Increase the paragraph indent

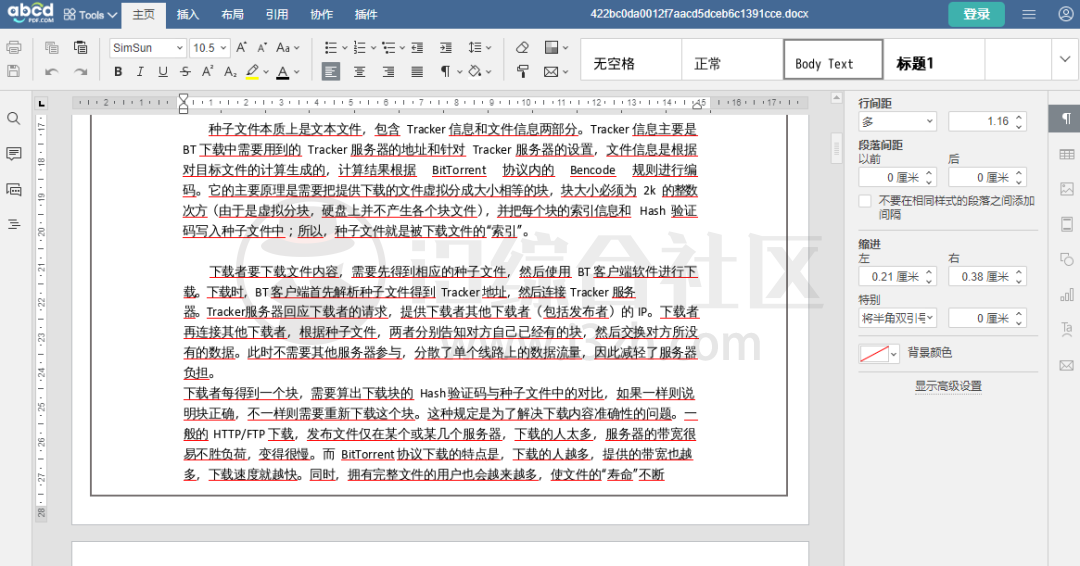[446, 48]
